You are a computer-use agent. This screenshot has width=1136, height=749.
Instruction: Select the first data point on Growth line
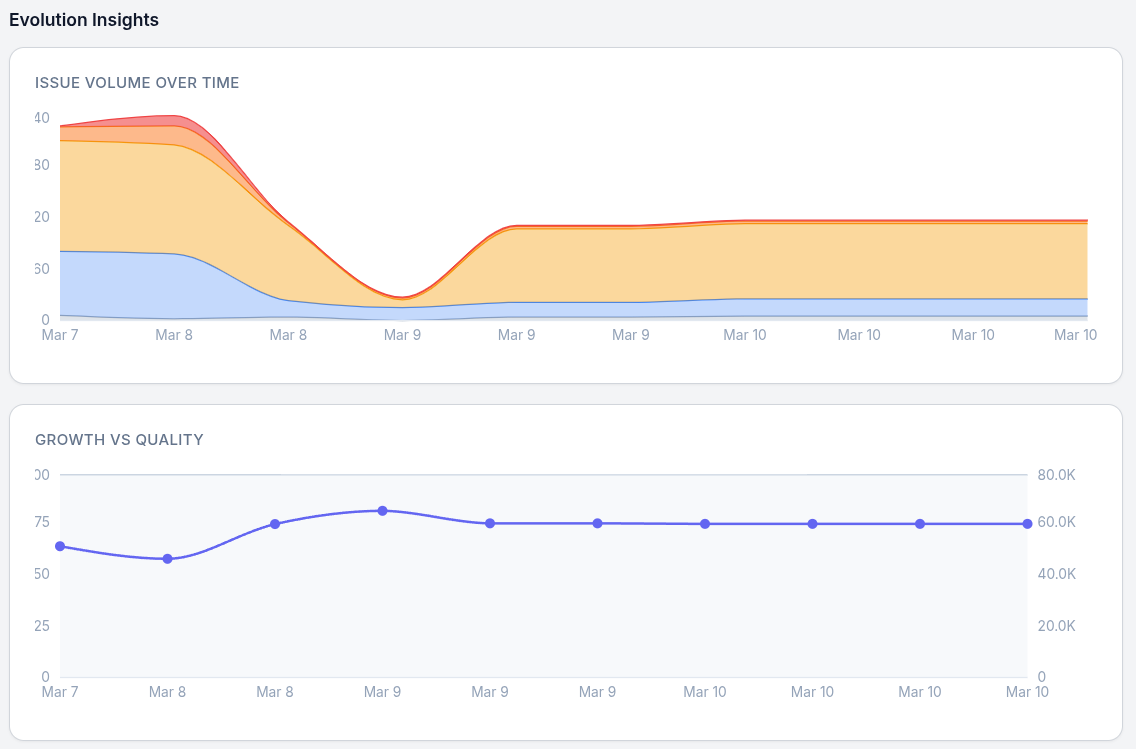61,546
